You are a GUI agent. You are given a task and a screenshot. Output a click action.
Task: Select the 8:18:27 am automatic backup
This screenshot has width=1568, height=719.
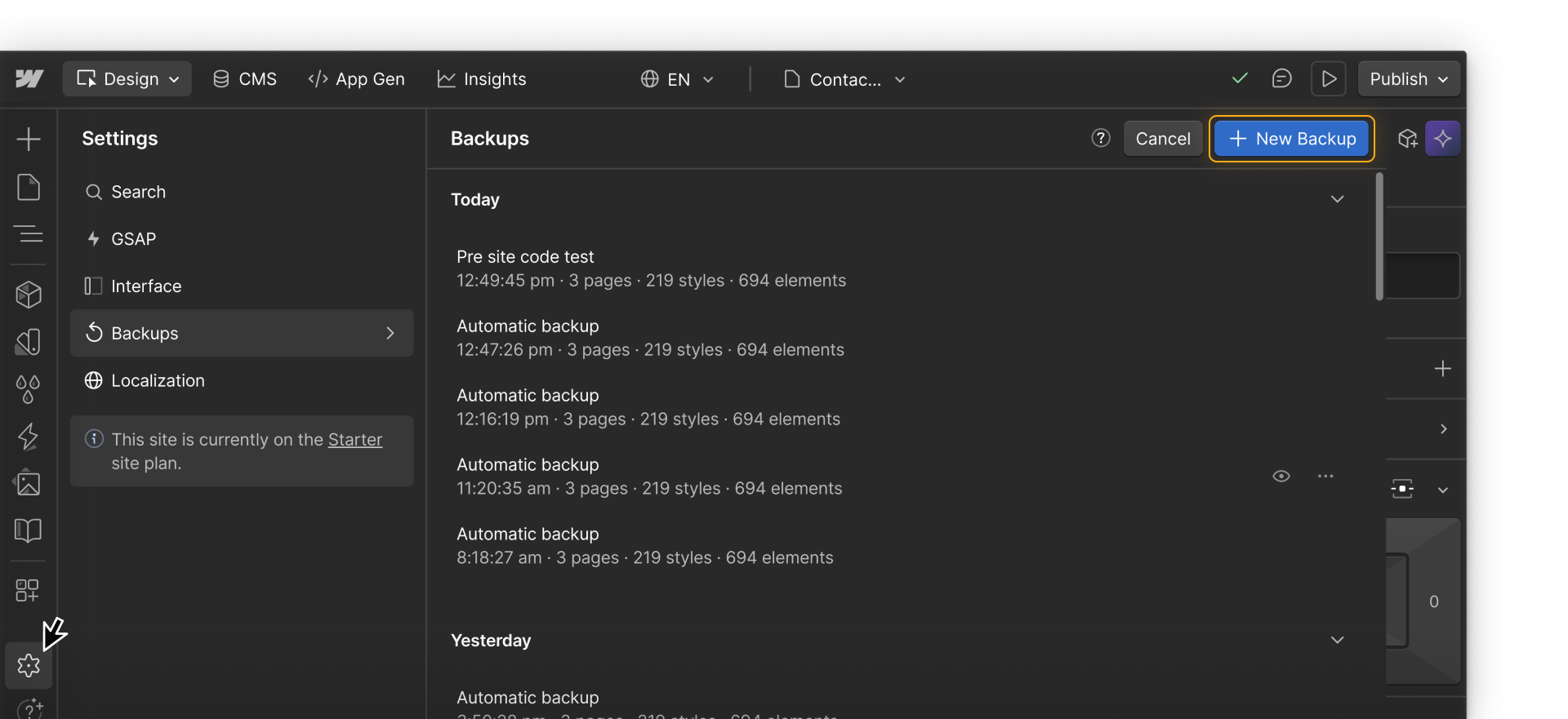click(x=898, y=546)
